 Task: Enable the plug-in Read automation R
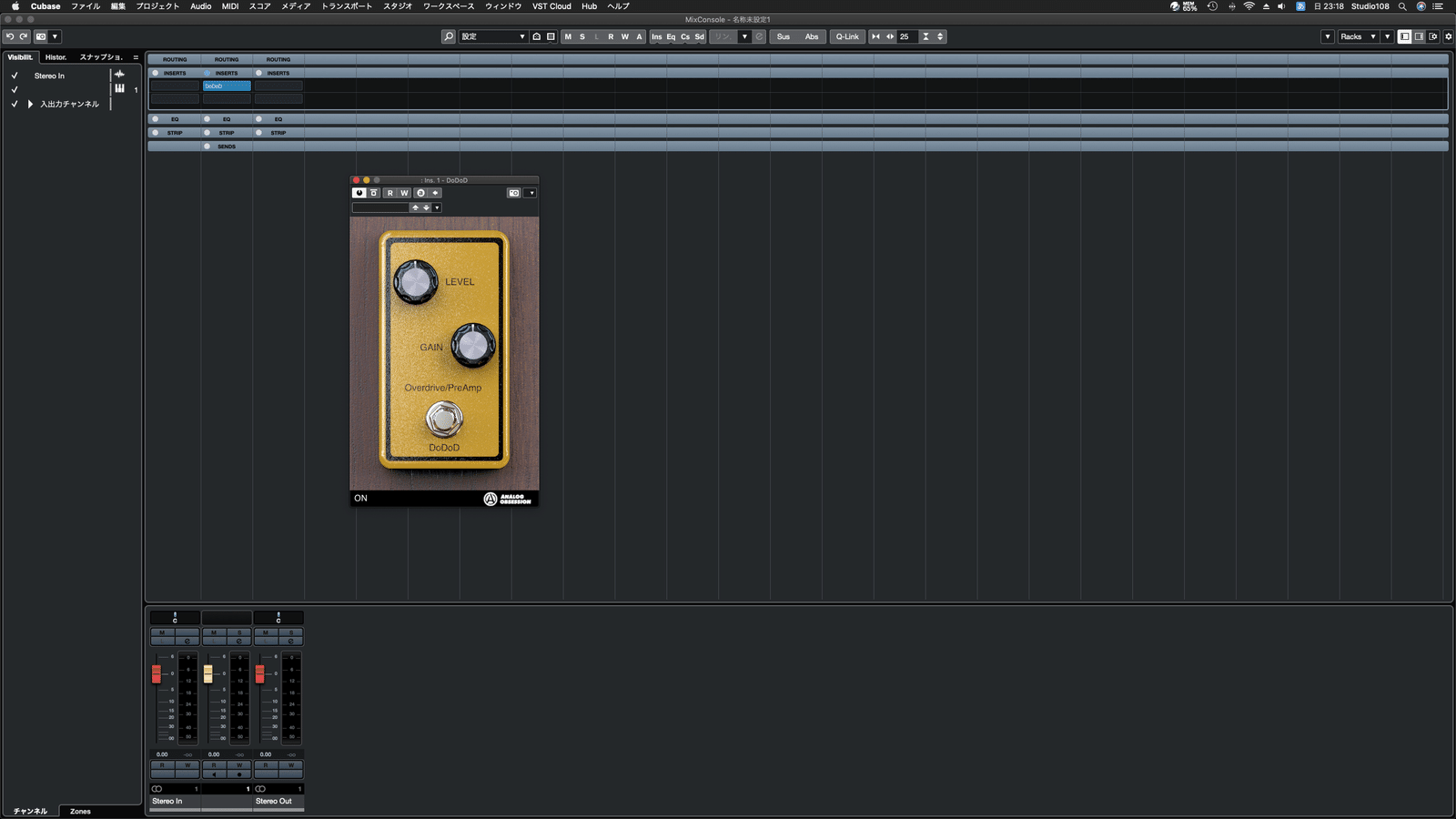(x=390, y=193)
